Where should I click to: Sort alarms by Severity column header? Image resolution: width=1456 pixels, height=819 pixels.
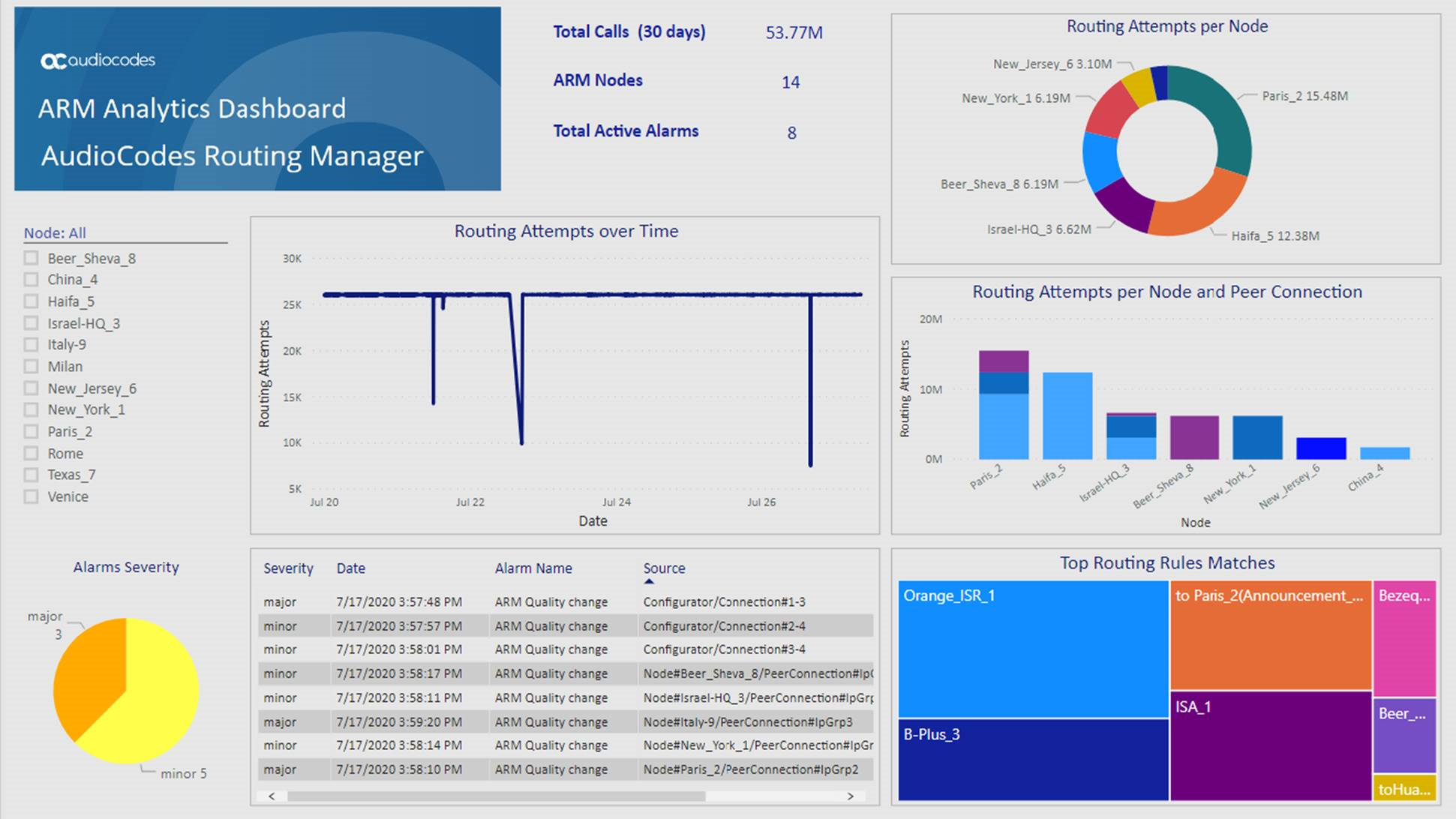pyautogui.click(x=288, y=568)
